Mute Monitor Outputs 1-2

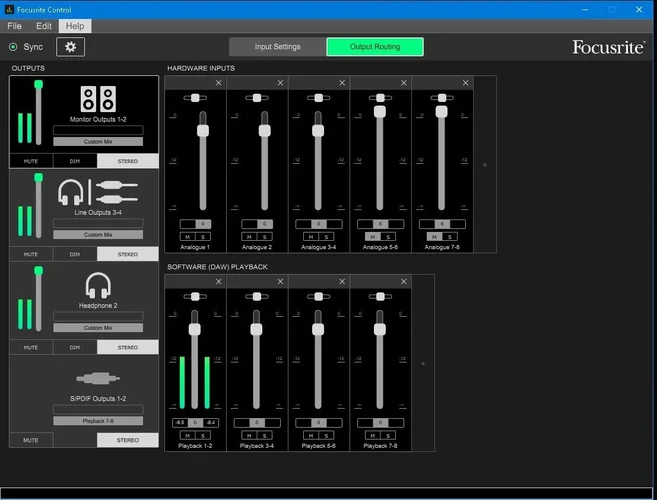click(x=31, y=161)
